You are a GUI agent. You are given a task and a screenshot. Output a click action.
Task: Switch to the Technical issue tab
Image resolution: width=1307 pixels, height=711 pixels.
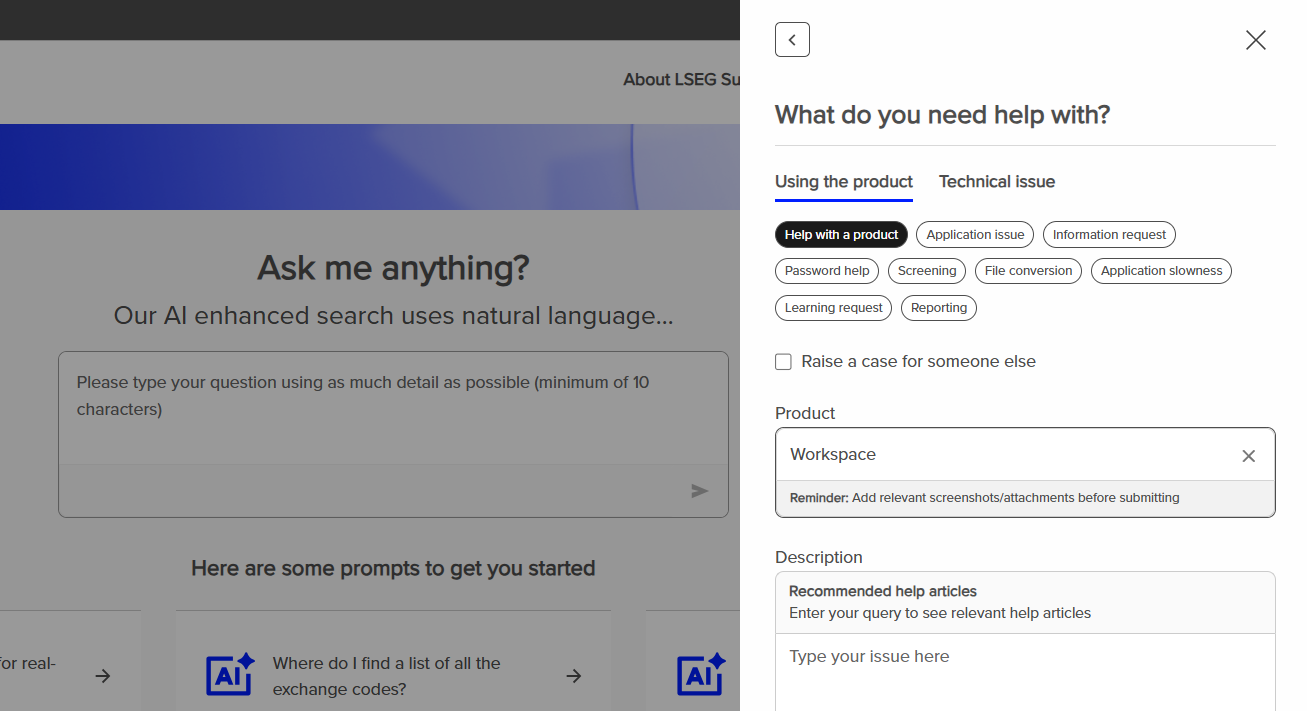[997, 182]
